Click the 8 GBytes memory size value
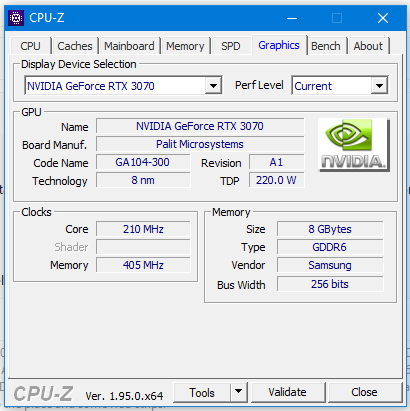This screenshot has width=410, height=411. pos(330,229)
